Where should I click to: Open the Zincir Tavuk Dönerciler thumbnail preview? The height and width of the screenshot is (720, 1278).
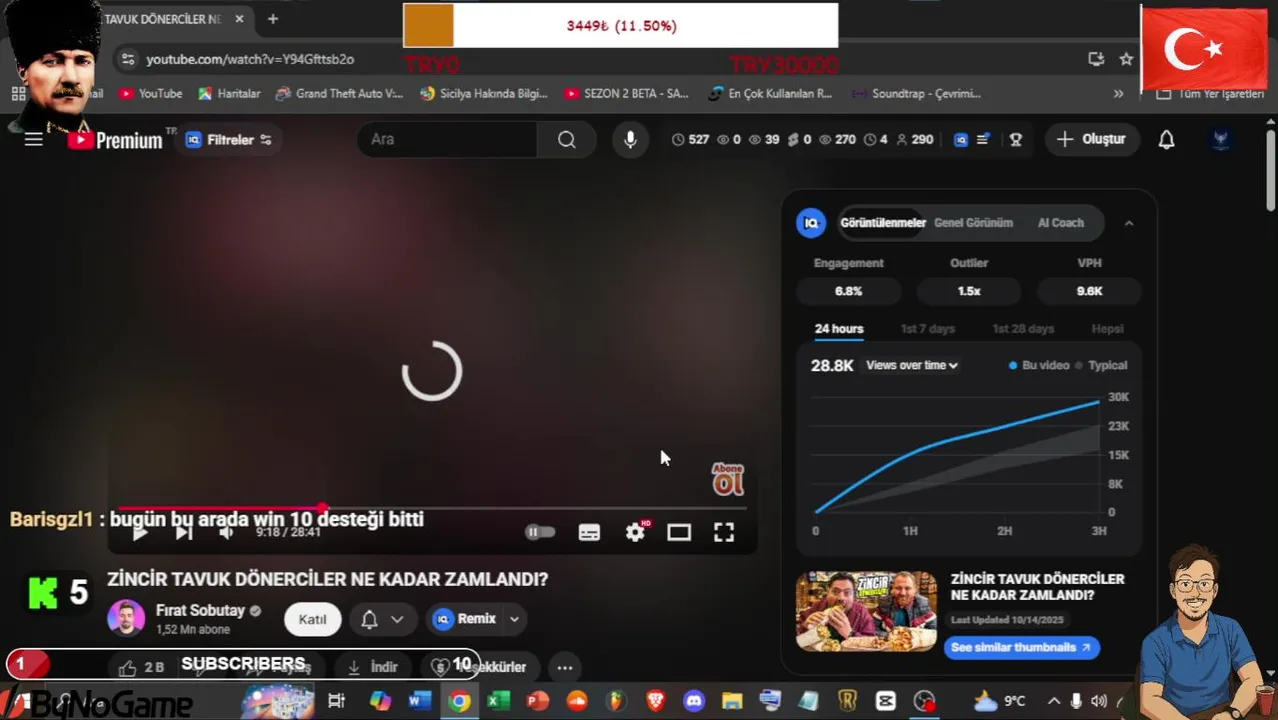tap(866, 612)
